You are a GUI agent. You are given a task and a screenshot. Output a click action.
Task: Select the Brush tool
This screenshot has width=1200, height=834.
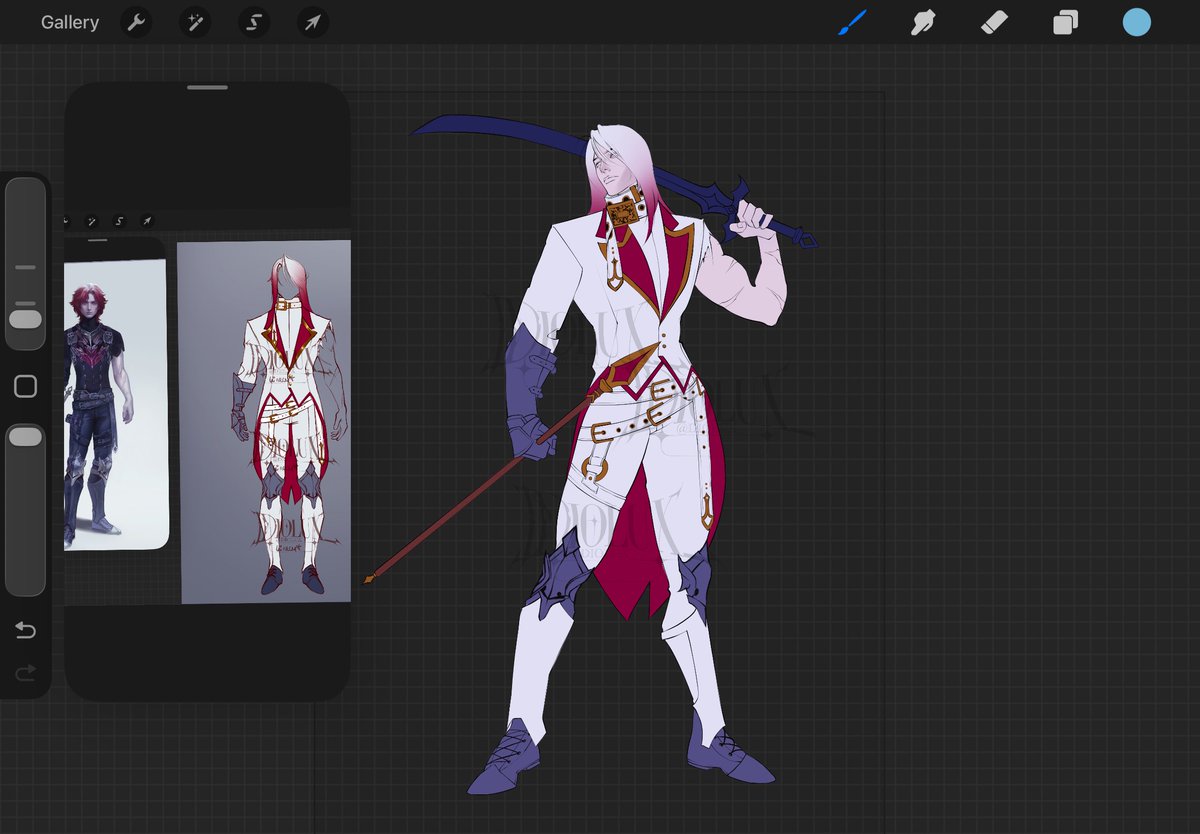(x=852, y=22)
